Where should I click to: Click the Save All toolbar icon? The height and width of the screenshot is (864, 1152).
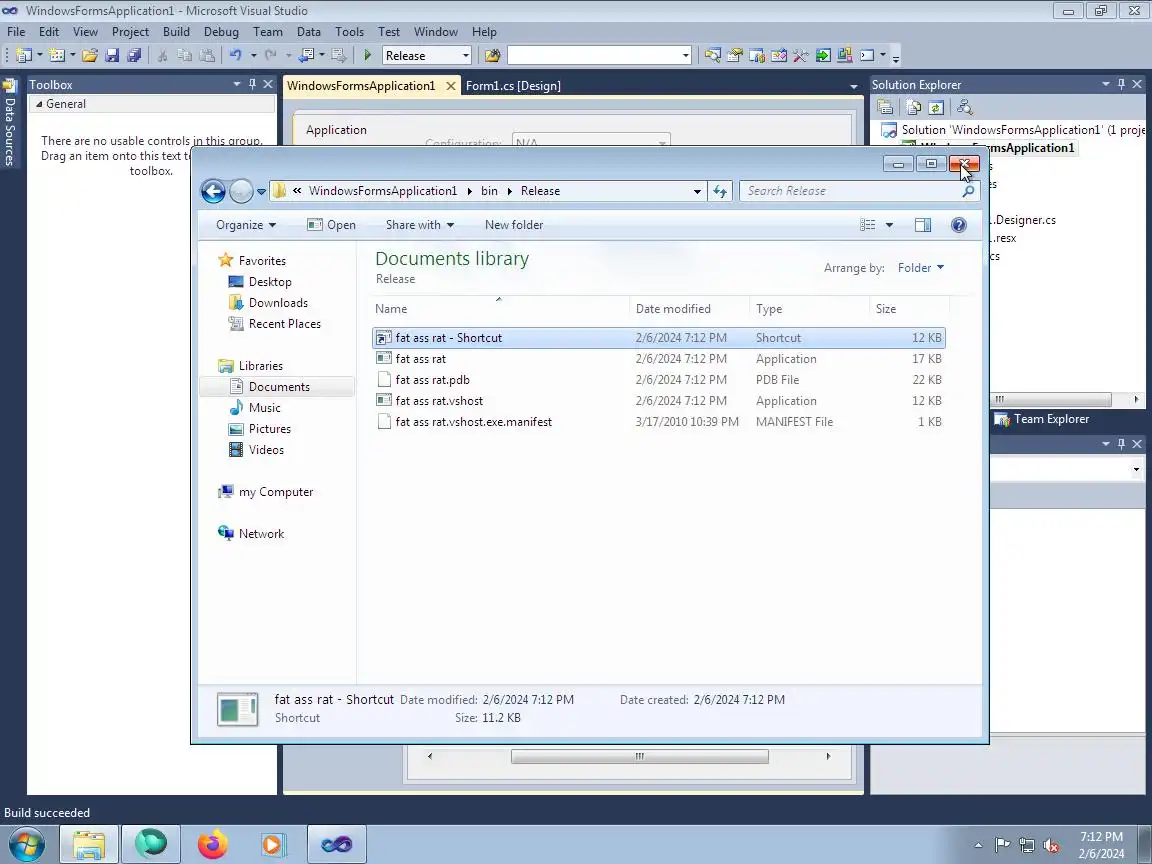pyautogui.click(x=134, y=55)
